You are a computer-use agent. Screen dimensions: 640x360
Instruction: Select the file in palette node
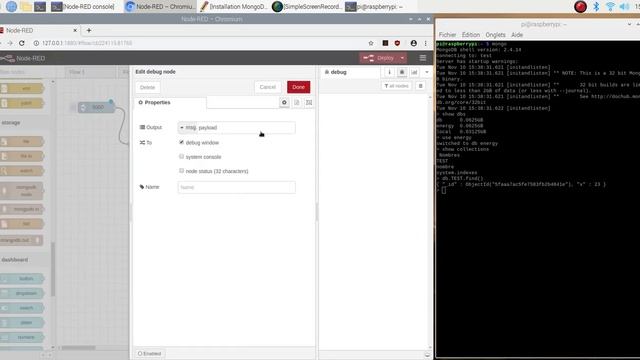pyautogui.click(x=22, y=156)
